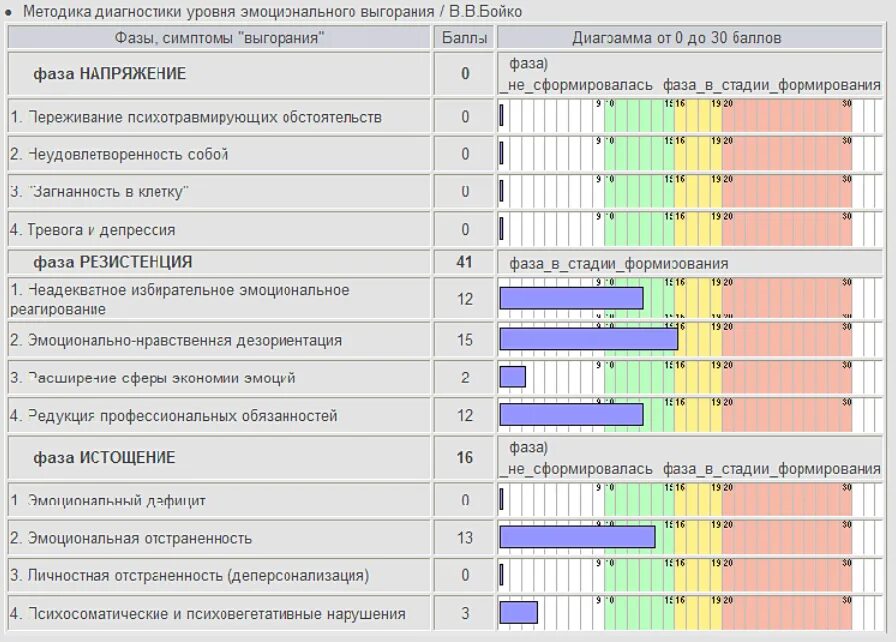Select 'Неадекватное избирательное эмоциональное реагирование' row
The height and width of the screenshot is (642, 896).
219,299
